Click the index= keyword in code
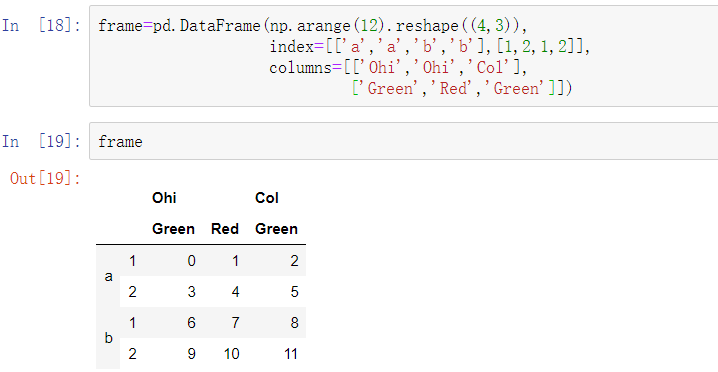This screenshot has width=718, height=372. click(x=297, y=47)
